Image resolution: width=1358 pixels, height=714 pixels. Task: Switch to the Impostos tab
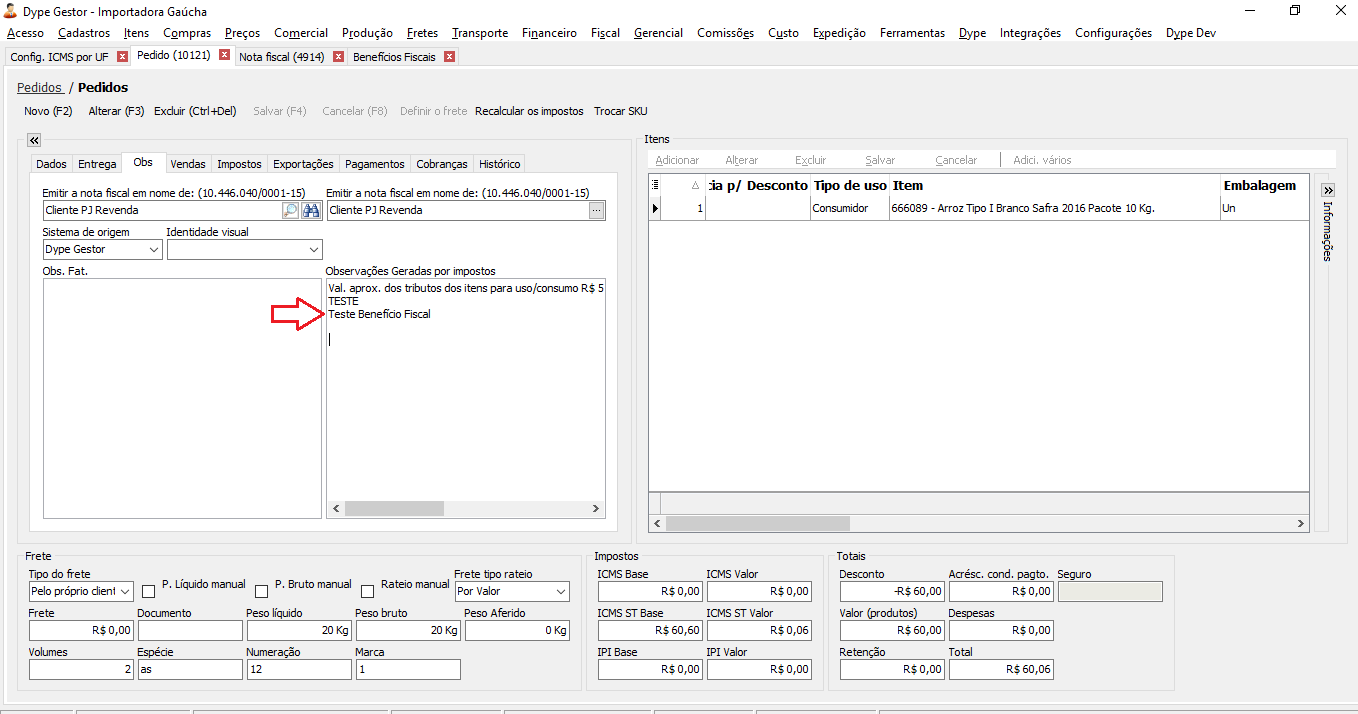[x=239, y=164]
